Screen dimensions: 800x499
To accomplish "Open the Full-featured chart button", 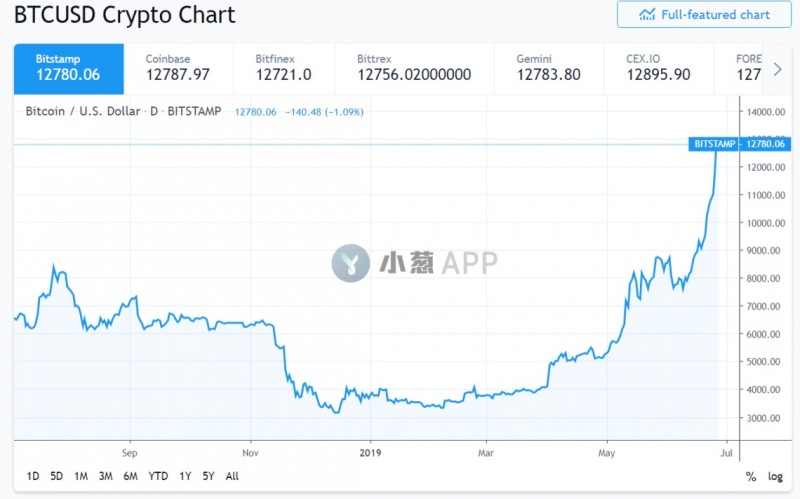I will click(x=704, y=15).
